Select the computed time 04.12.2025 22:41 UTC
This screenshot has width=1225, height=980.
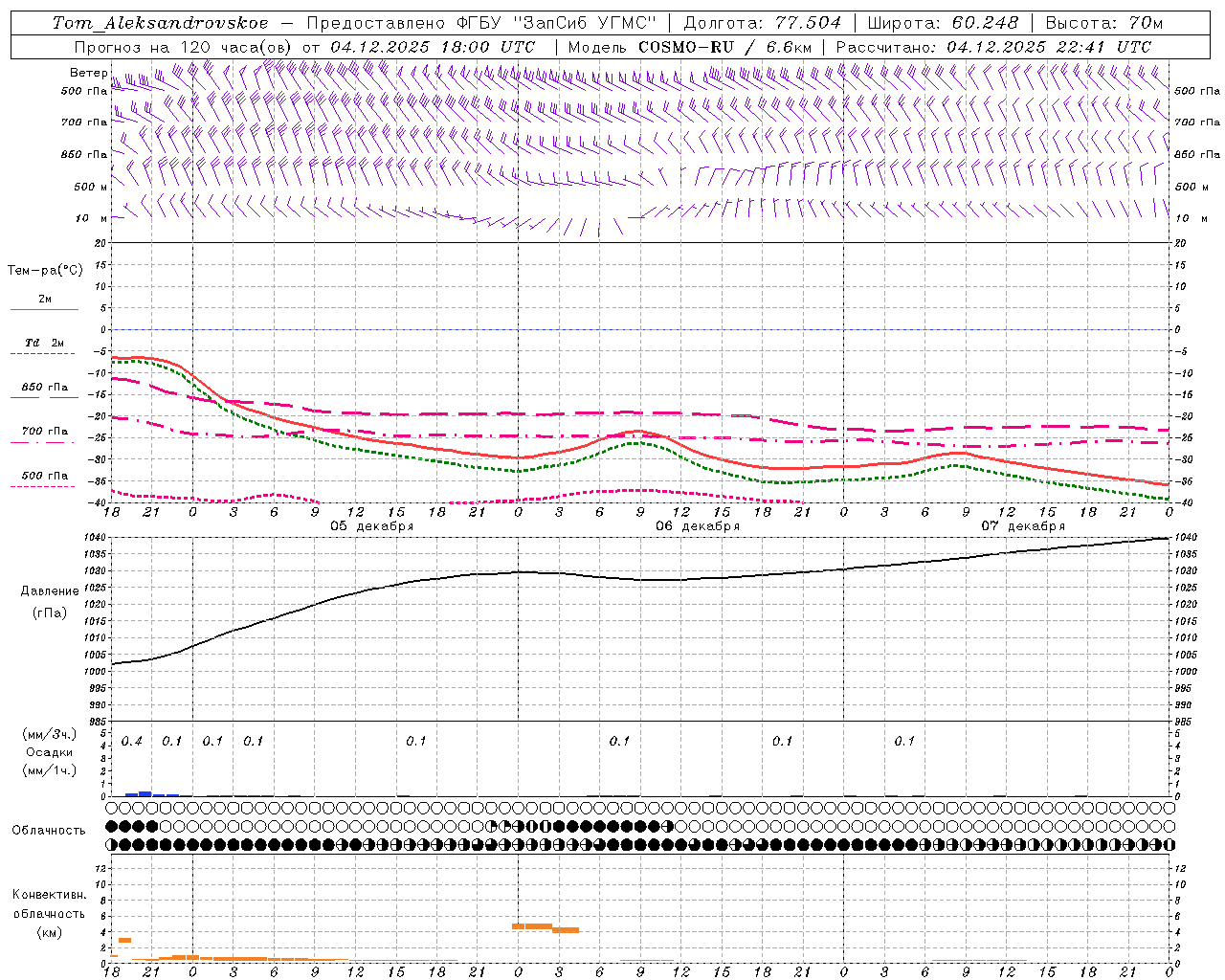[x=1049, y=47]
